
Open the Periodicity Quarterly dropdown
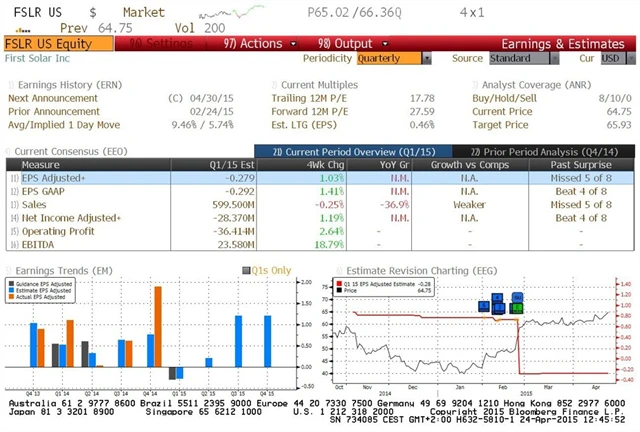[392, 58]
